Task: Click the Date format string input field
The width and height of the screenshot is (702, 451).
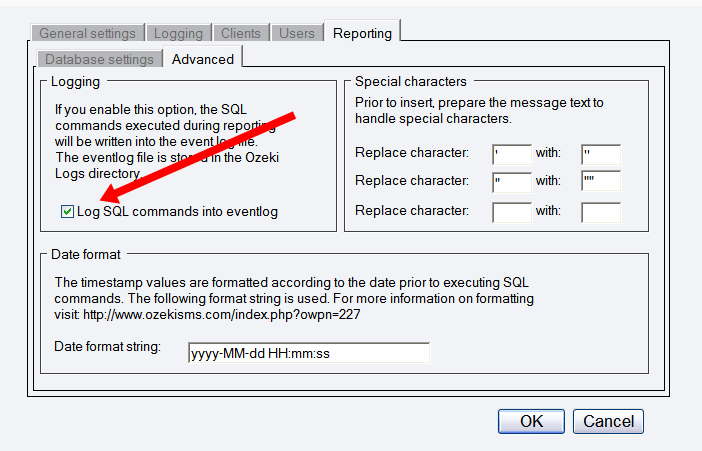Action: [x=309, y=353]
